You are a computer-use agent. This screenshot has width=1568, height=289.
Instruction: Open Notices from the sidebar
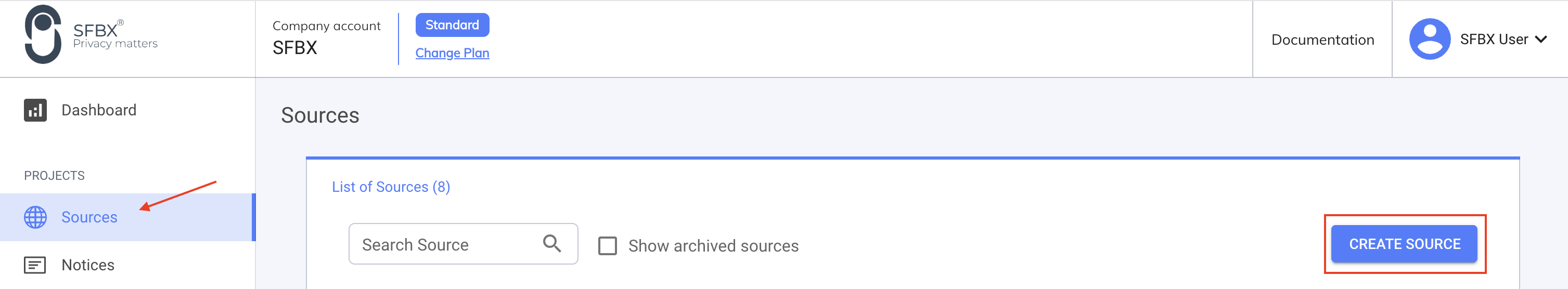87,265
